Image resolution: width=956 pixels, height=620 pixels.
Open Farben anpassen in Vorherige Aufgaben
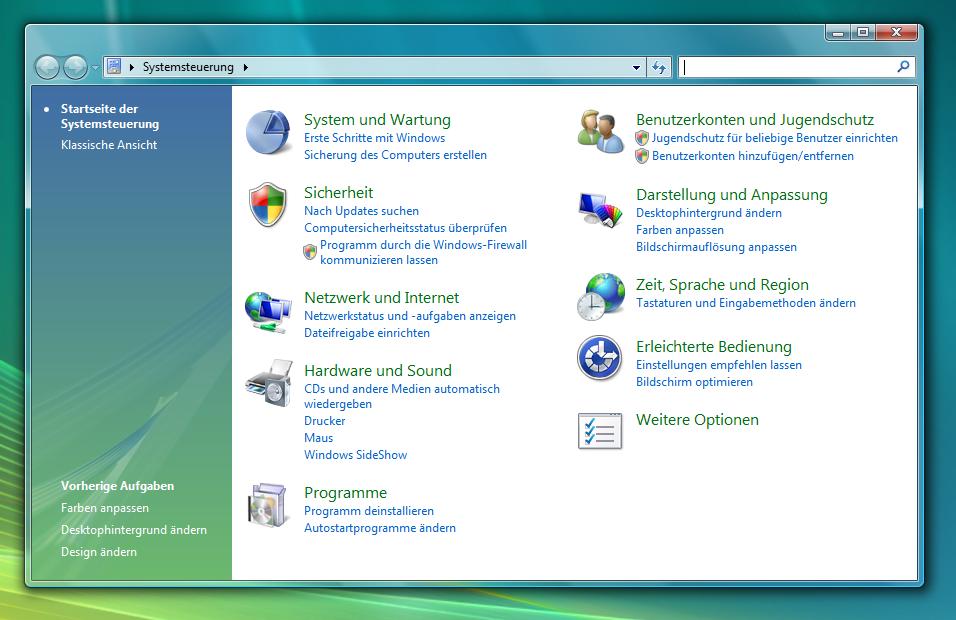[104, 507]
